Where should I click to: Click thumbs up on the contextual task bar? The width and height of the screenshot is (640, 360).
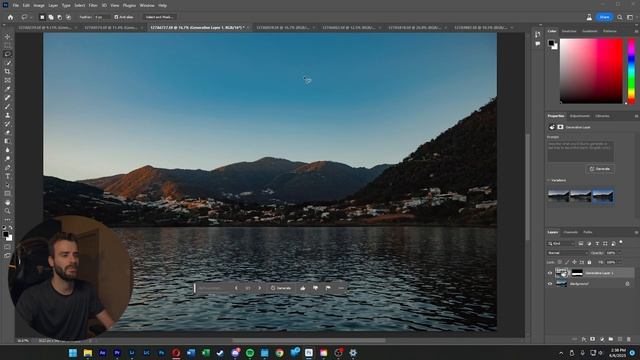302,288
